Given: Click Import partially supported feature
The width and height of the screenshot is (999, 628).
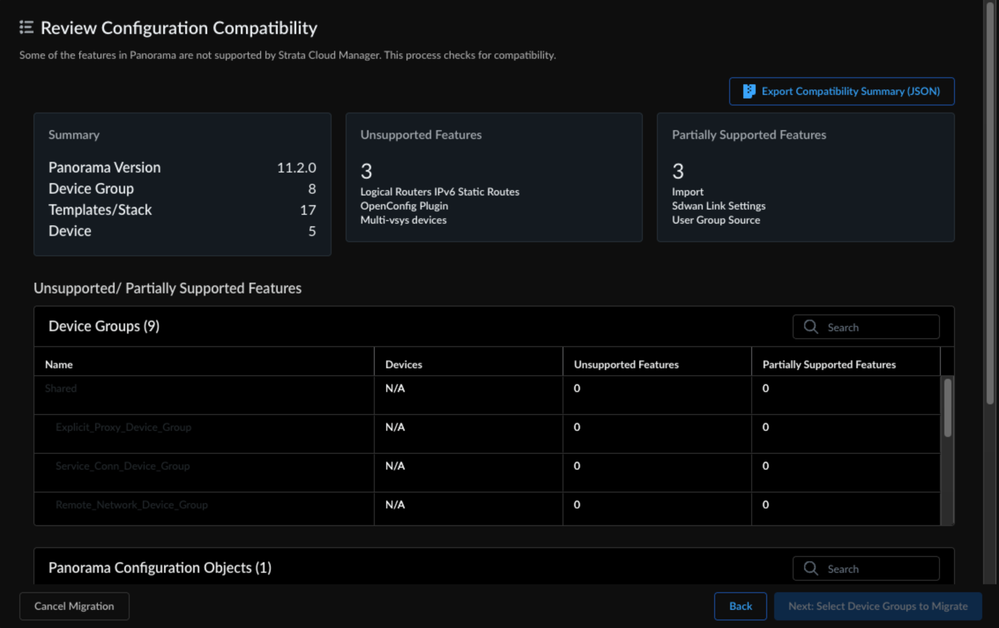Looking at the screenshot, I should point(687,192).
